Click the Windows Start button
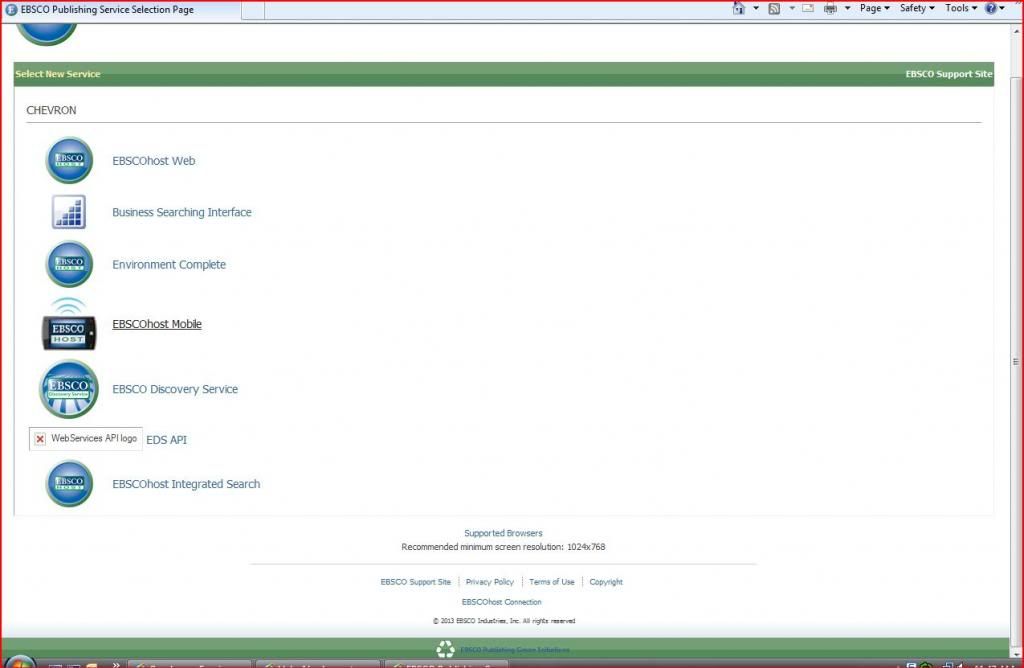 tap(20, 662)
